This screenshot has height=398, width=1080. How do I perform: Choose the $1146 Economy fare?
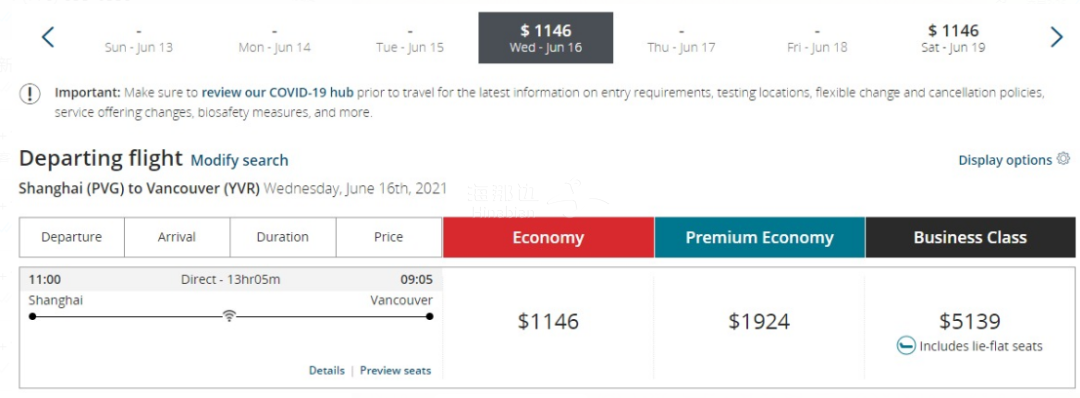tap(548, 322)
